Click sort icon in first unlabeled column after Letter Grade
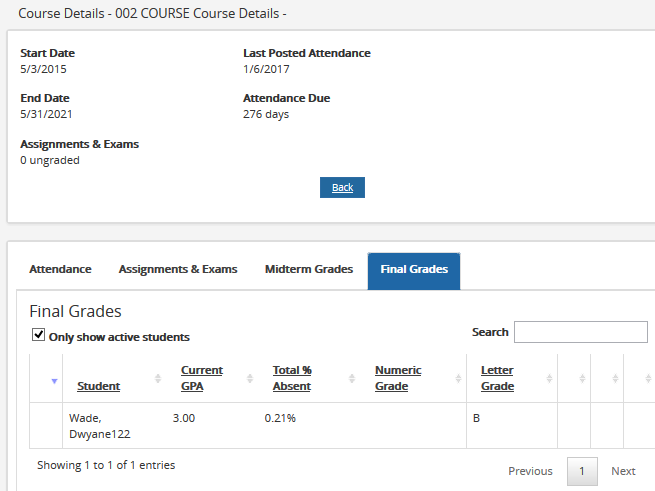The image size is (655, 491). tap(582, 378)
